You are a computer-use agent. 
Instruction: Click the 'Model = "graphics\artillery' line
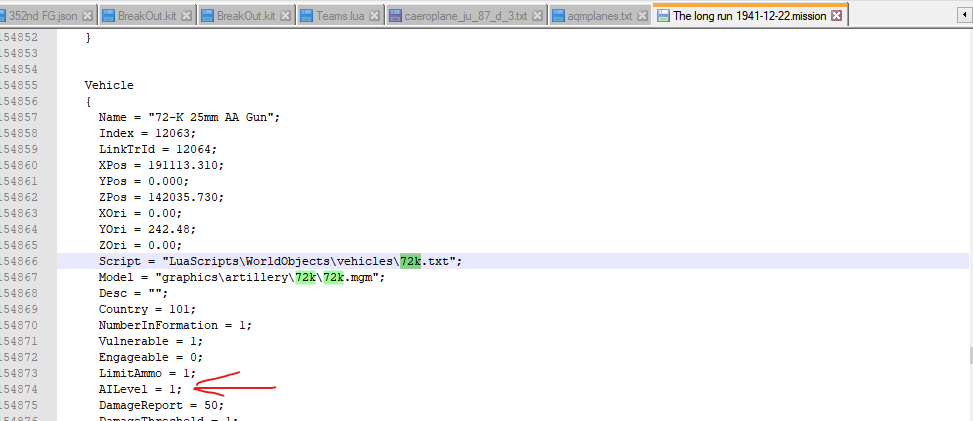pos(242,278)
